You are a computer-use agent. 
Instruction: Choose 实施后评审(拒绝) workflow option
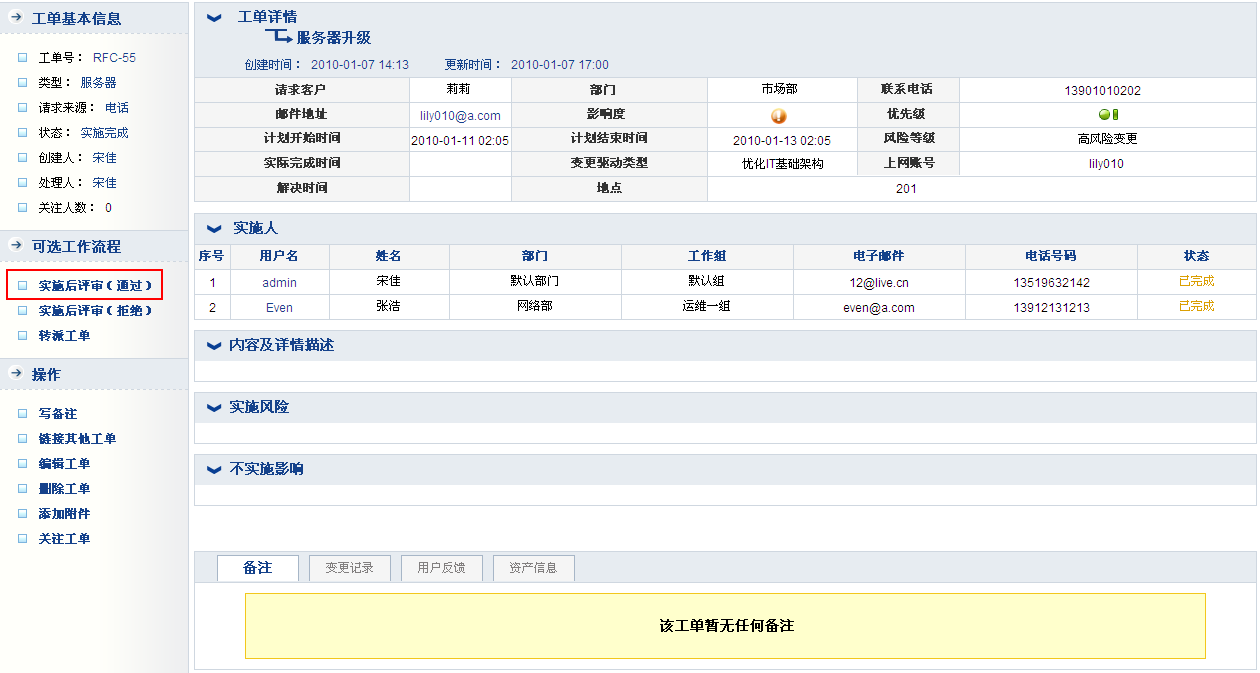click(95, 311)
